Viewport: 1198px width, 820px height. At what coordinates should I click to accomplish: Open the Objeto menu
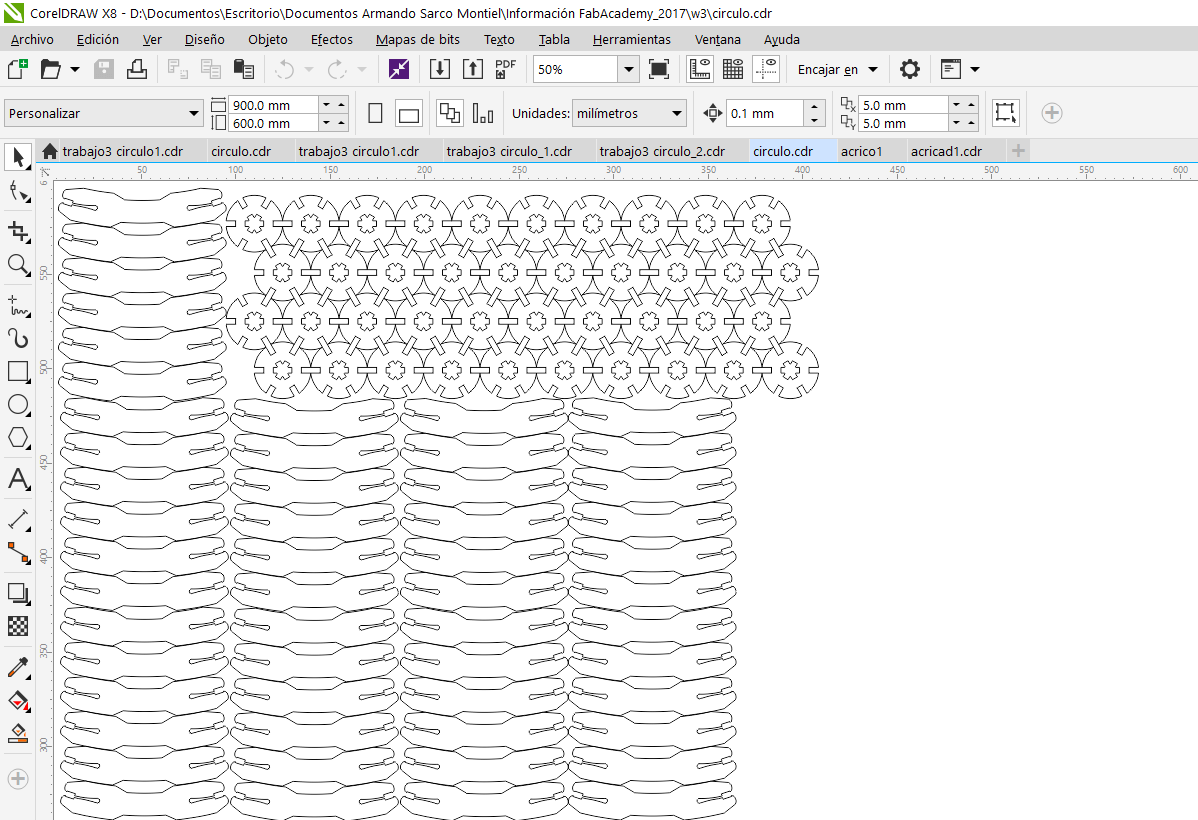(x=267, y=40)
